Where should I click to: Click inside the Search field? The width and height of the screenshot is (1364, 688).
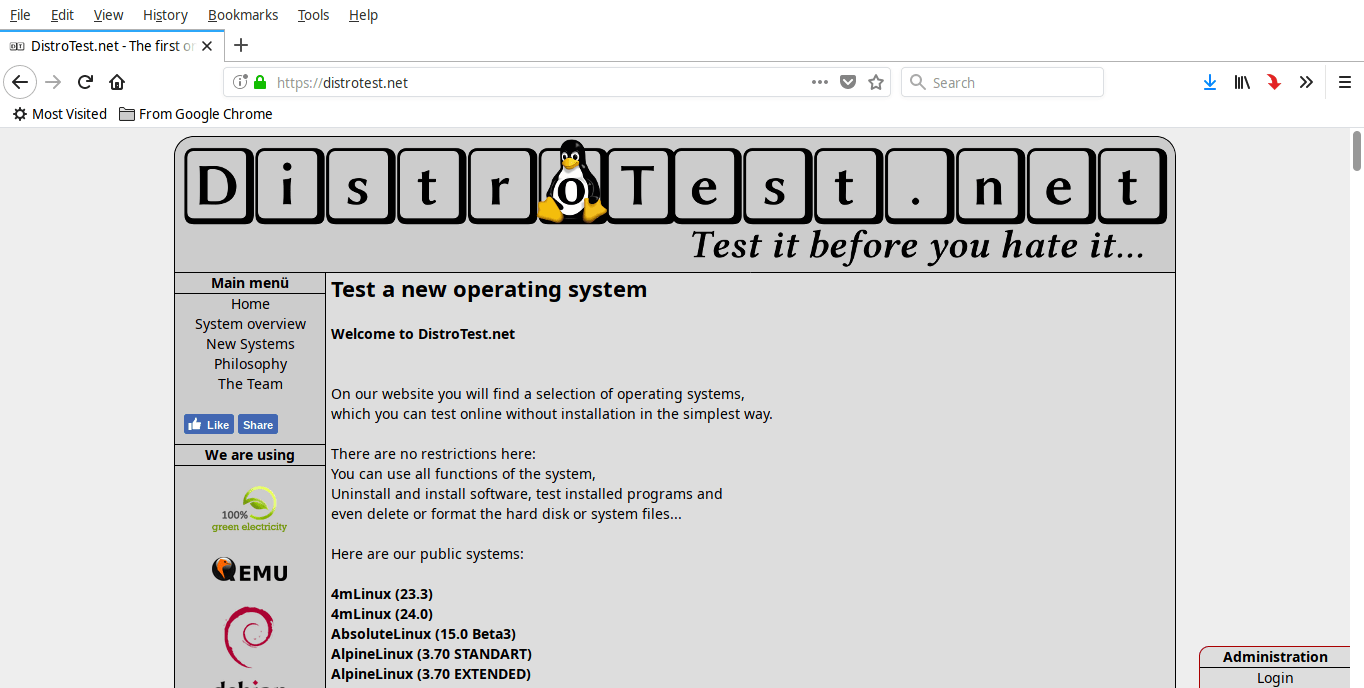pos(1000,82)
